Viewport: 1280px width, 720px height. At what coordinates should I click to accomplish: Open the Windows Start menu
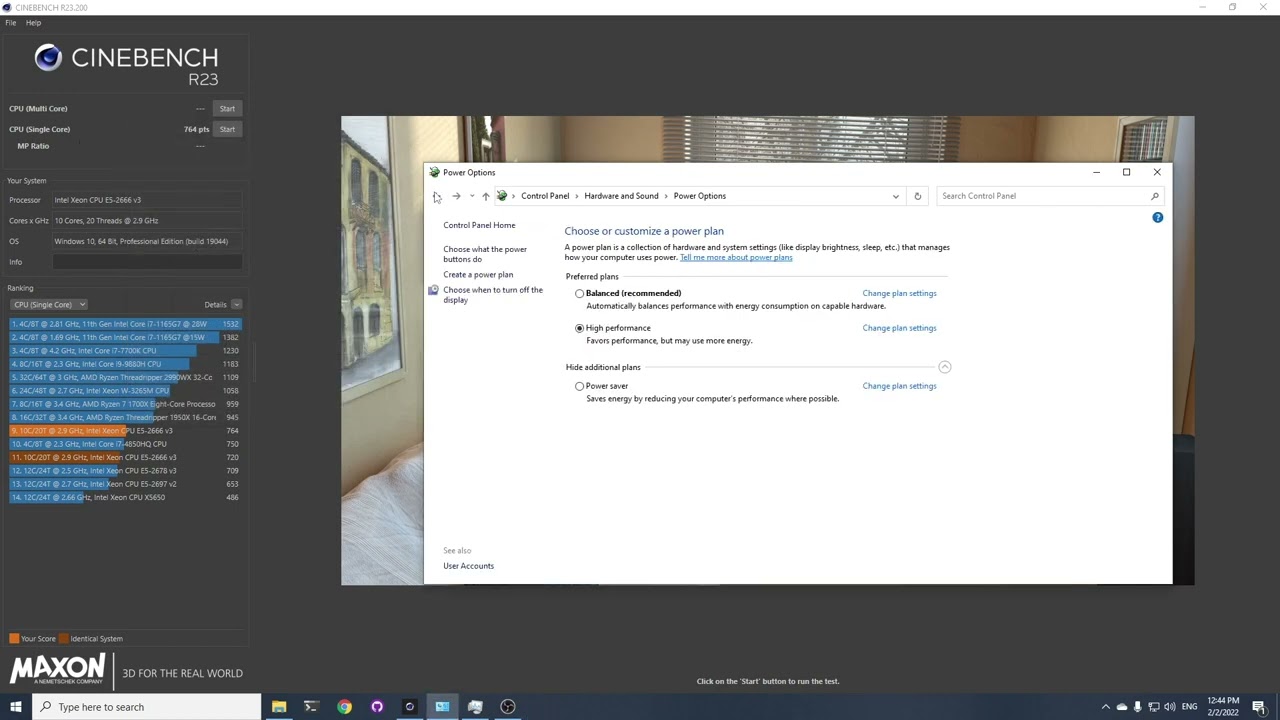(x=15, y=707)
